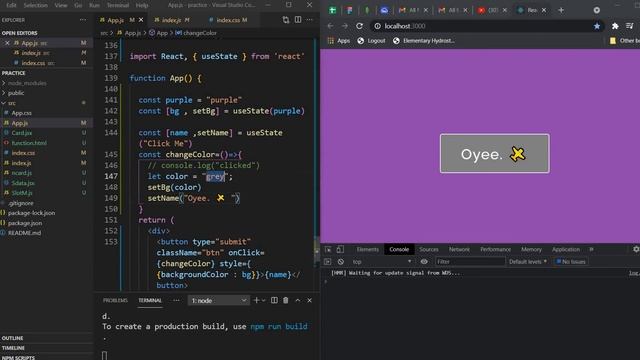The image size is (640, 360).
Task: Bookmark this page with star icon
Action: 597,26
